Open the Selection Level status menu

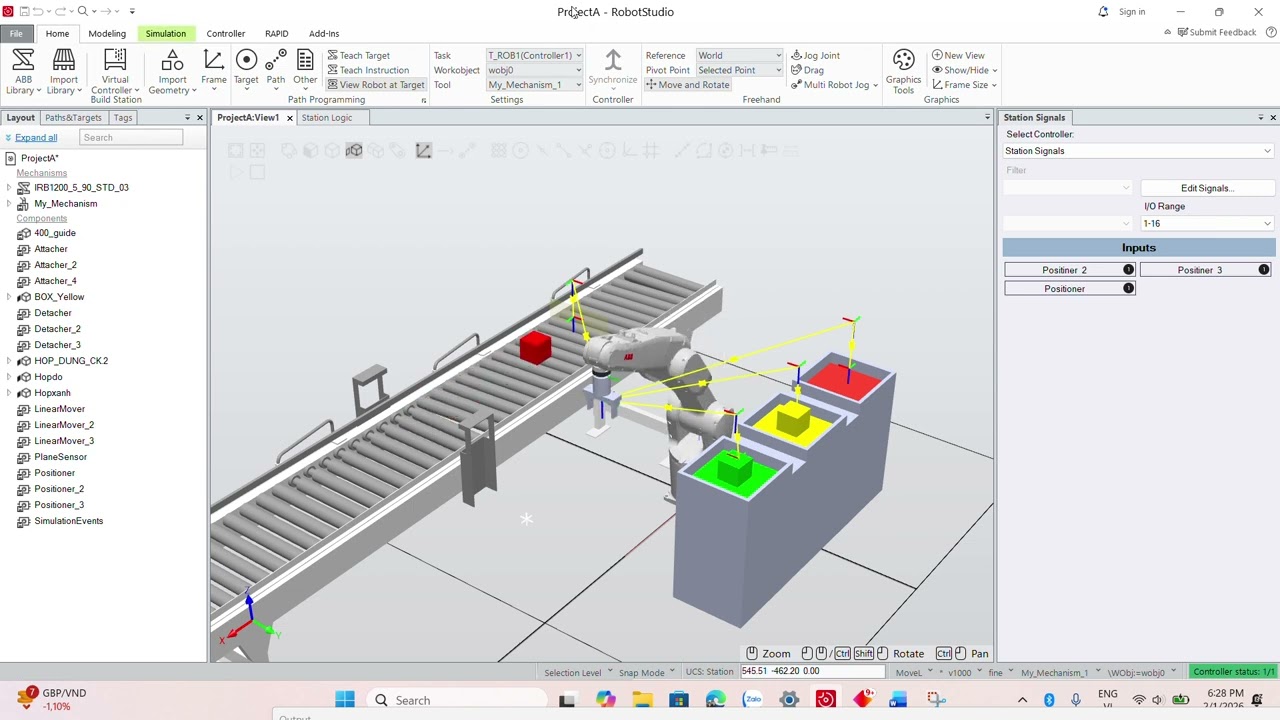click(x=576, y=672)
